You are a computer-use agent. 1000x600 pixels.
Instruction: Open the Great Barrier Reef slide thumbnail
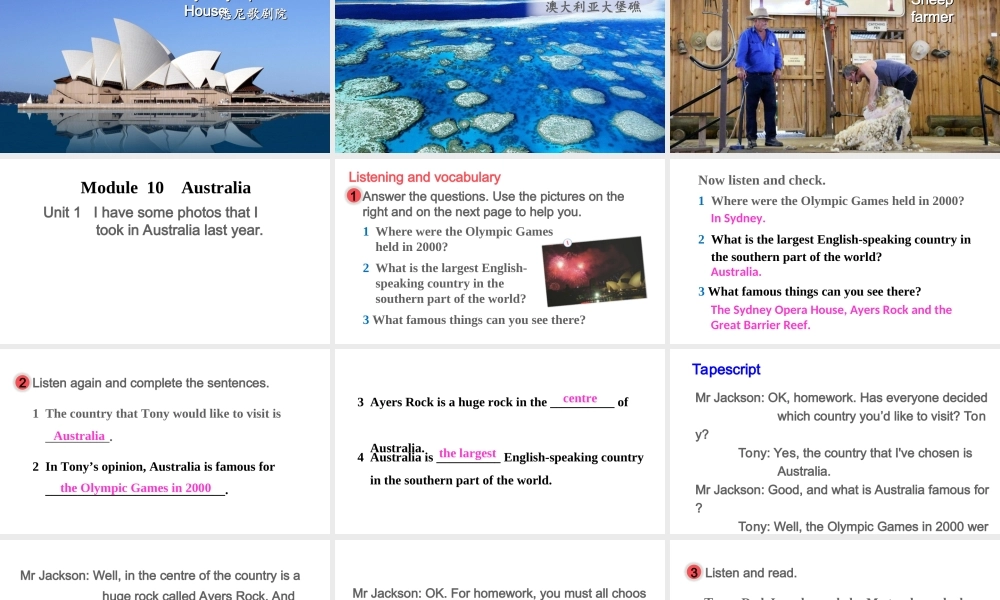pos(499,76)
